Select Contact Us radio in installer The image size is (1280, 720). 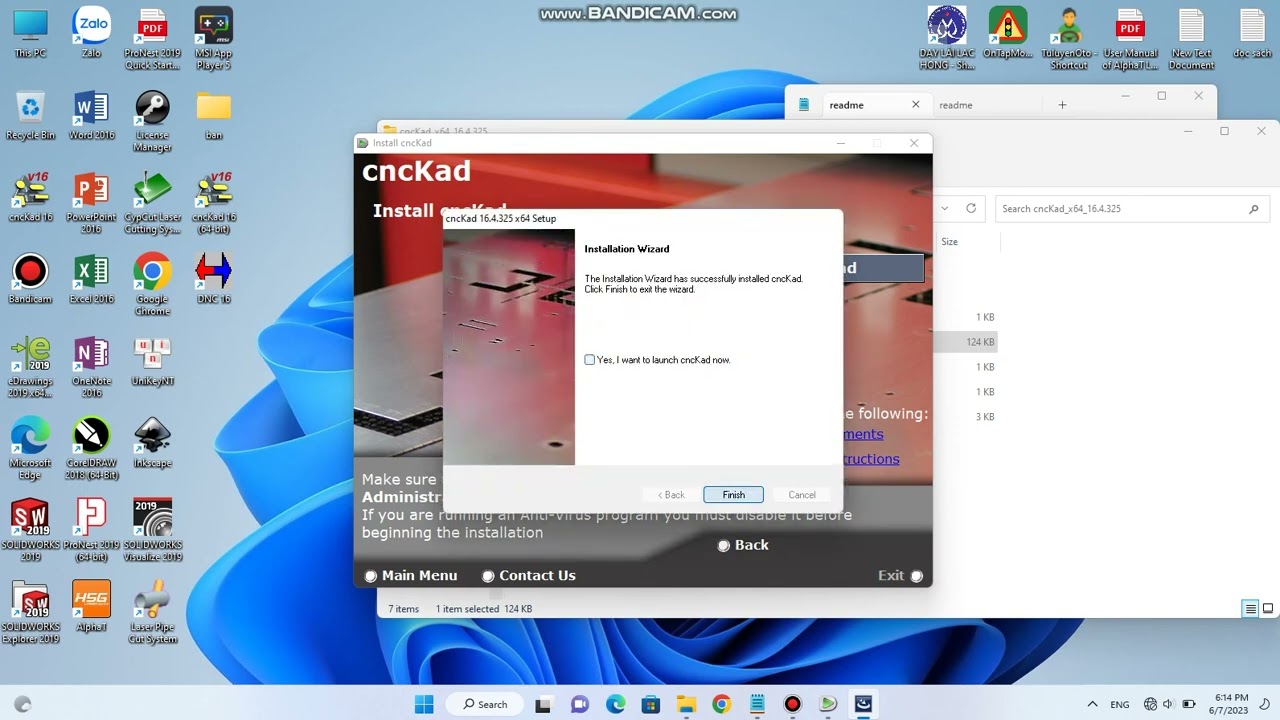pyautogui.click(x=488, y=576)
